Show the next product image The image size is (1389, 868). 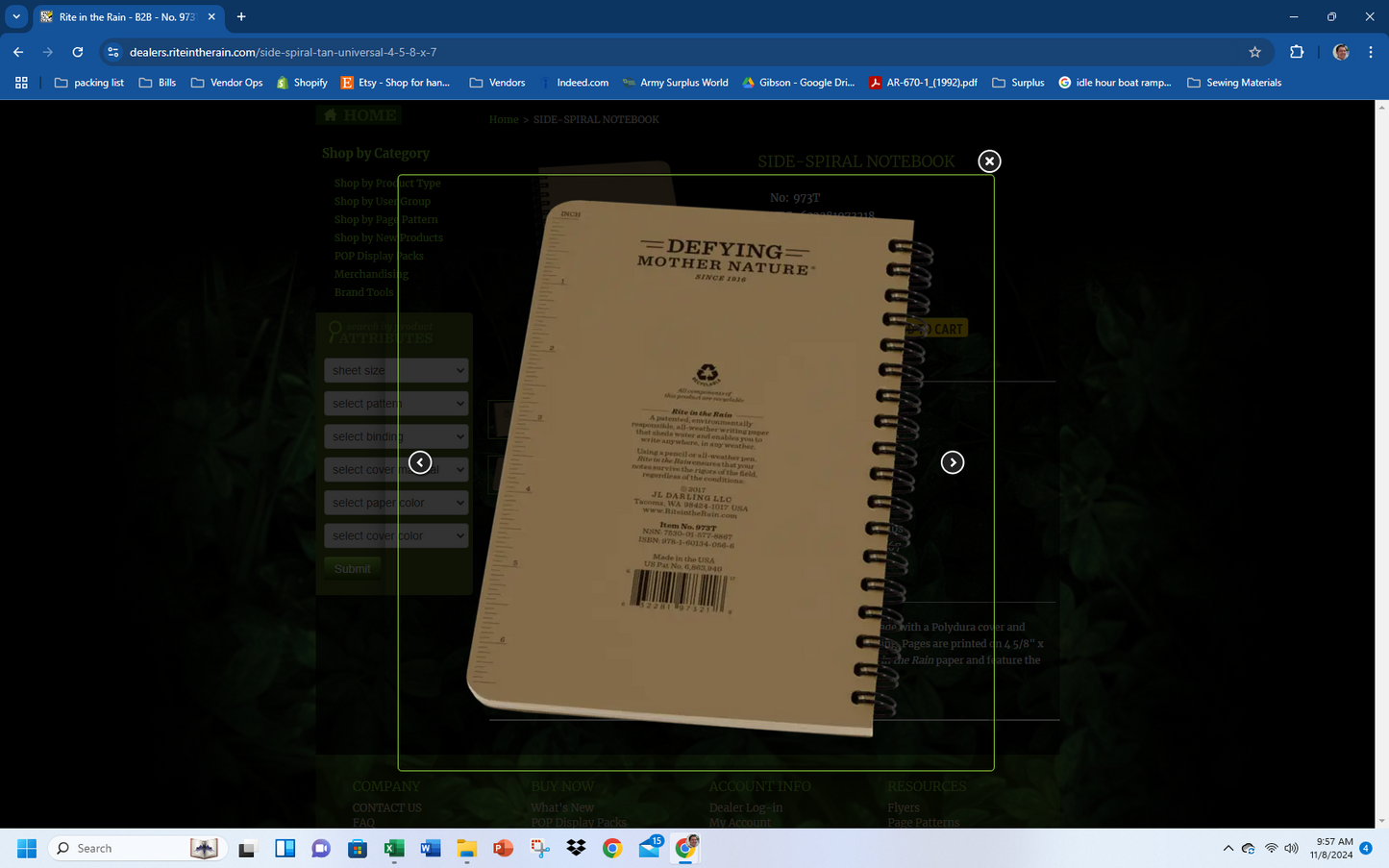[x=952, y=462]
